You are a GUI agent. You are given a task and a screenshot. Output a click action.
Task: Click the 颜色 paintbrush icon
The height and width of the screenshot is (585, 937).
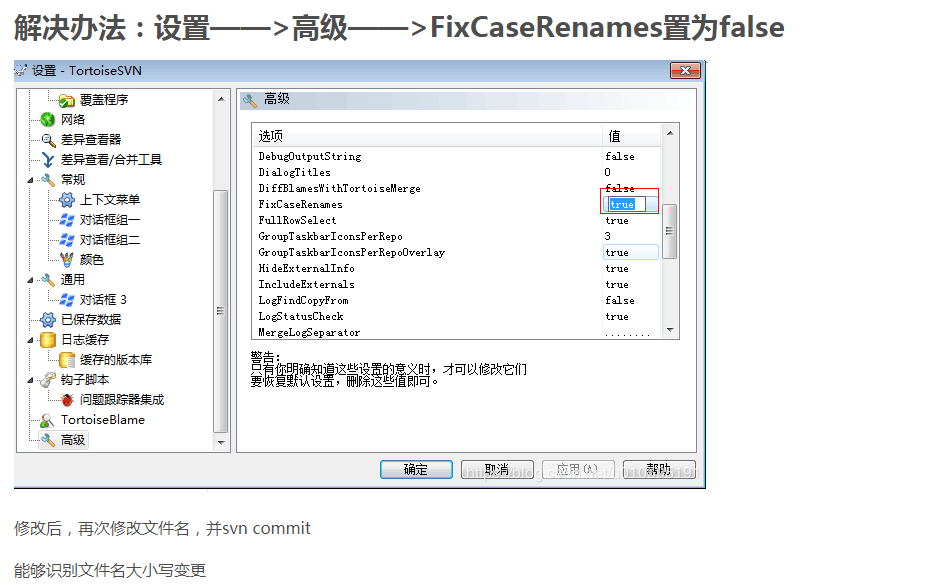point(67,260)
